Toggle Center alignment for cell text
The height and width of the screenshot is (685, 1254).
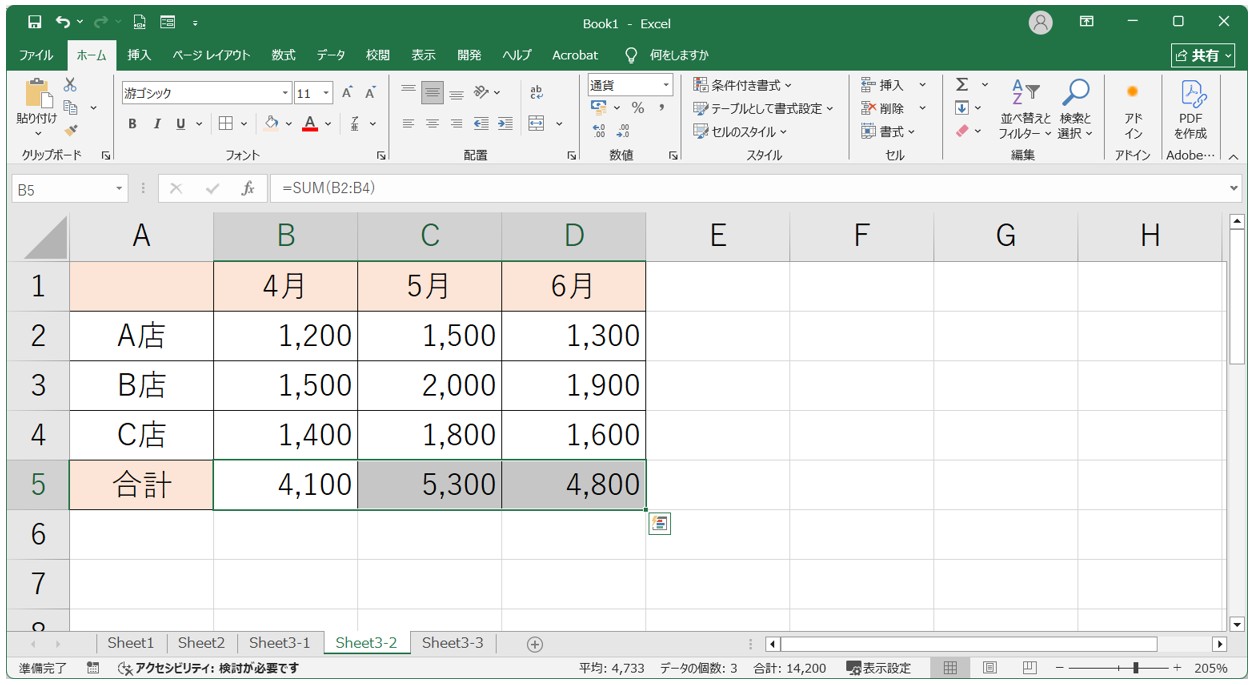[432, 124]
